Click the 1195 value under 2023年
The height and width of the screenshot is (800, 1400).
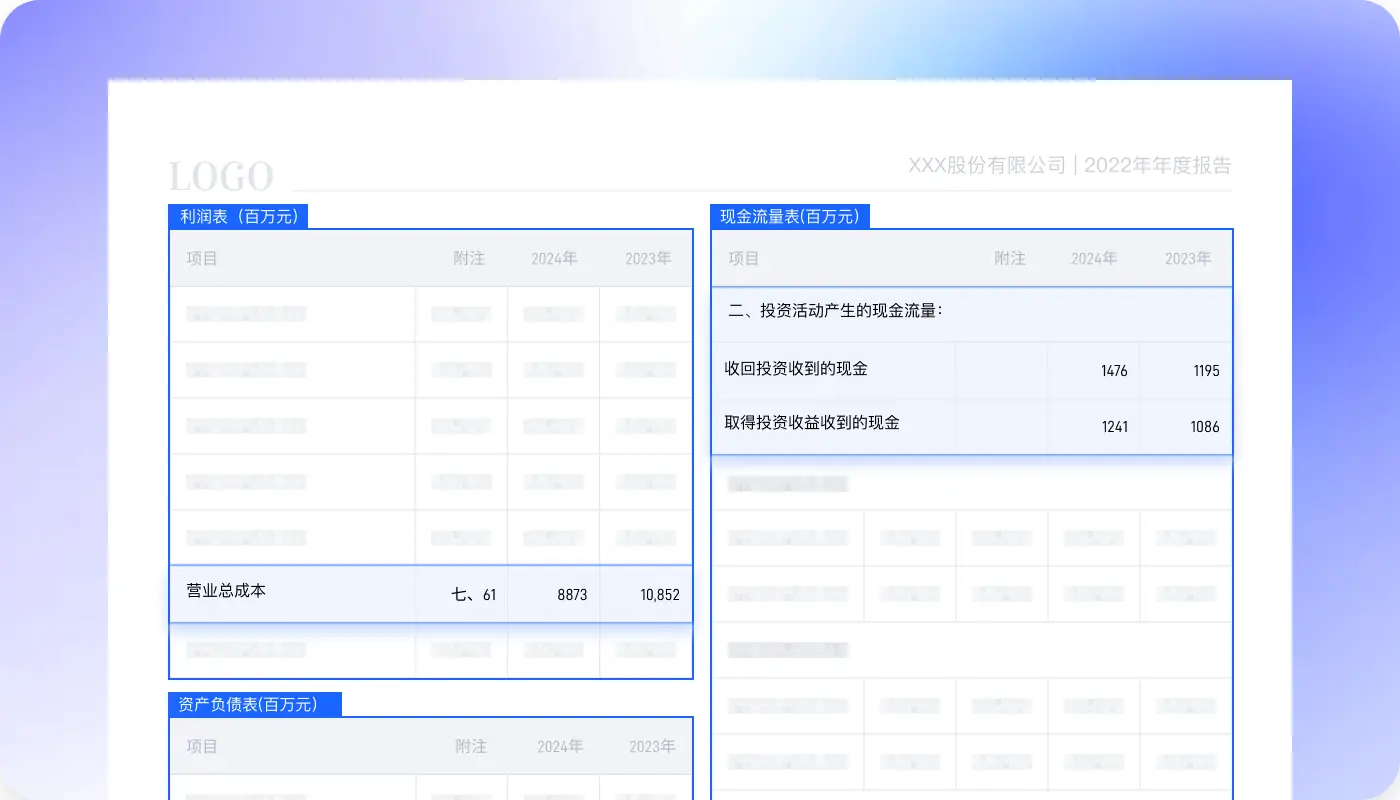pos(1207,370)
